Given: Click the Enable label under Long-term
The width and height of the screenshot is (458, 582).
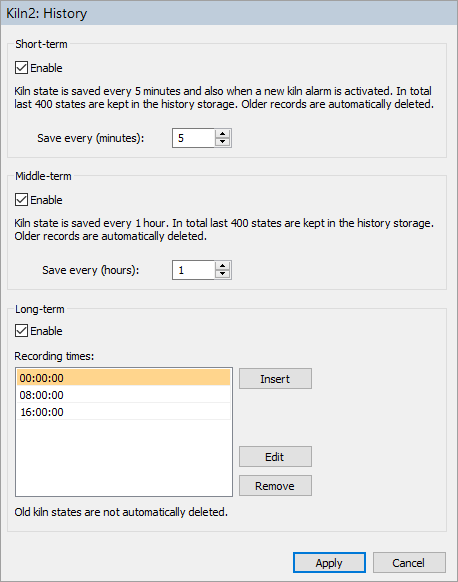Looking at the screenshot, I should [46, 331].
